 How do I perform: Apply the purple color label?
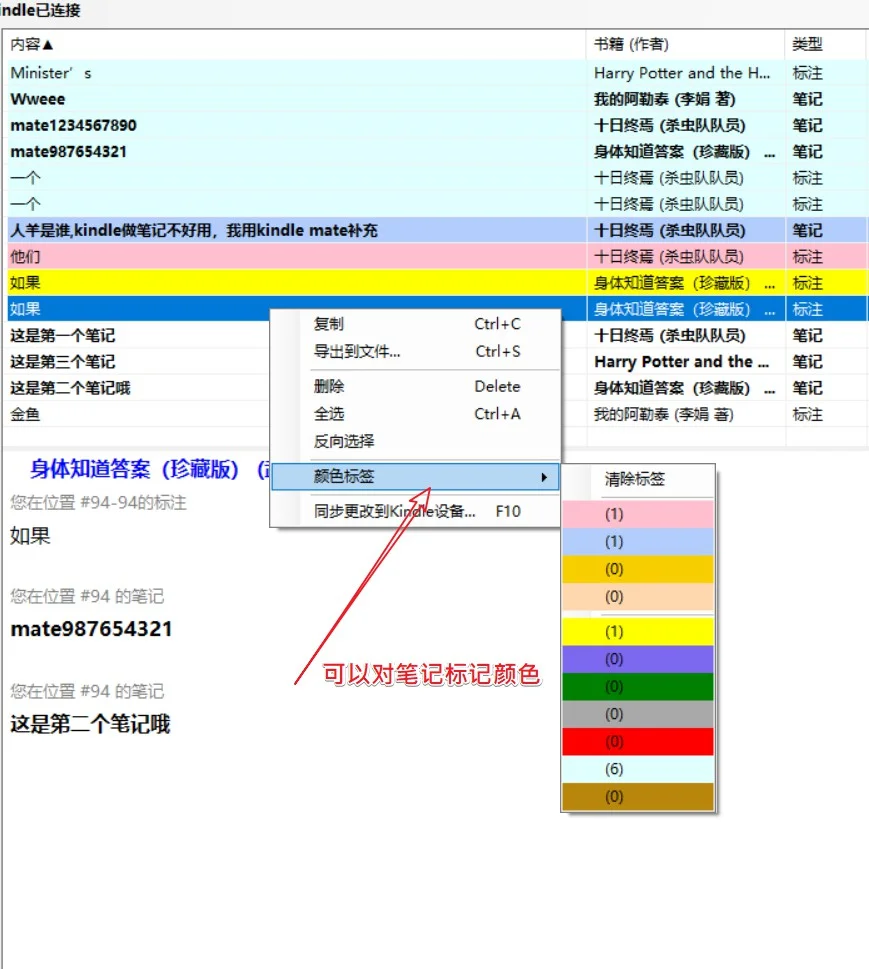[638, 659]
